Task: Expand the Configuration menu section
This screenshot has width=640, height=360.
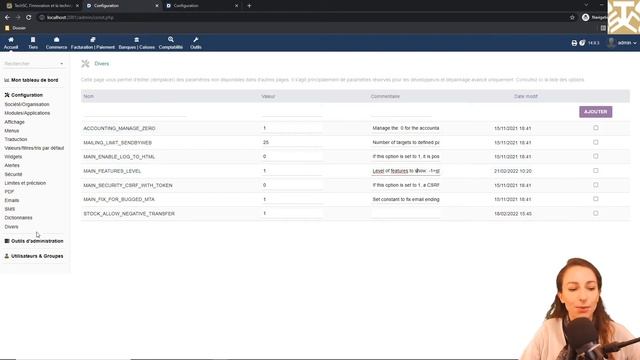Action: 27,95
